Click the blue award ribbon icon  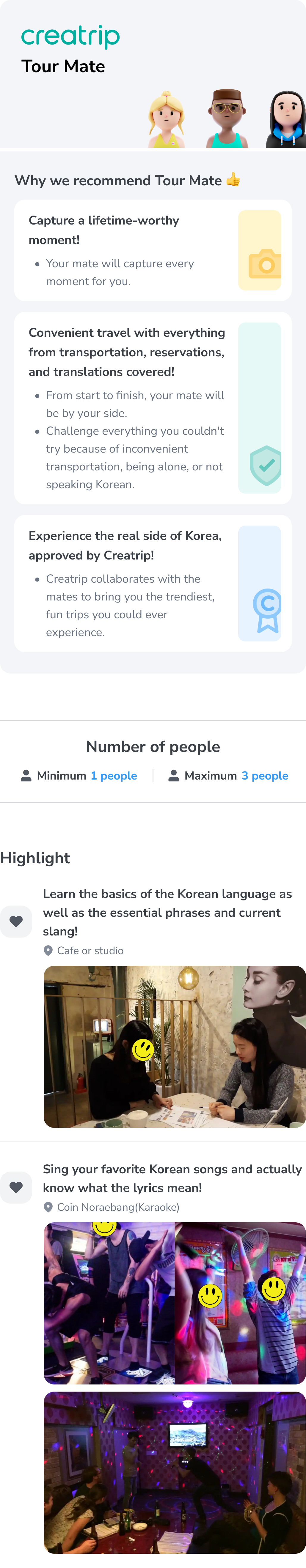click(267, 610)
